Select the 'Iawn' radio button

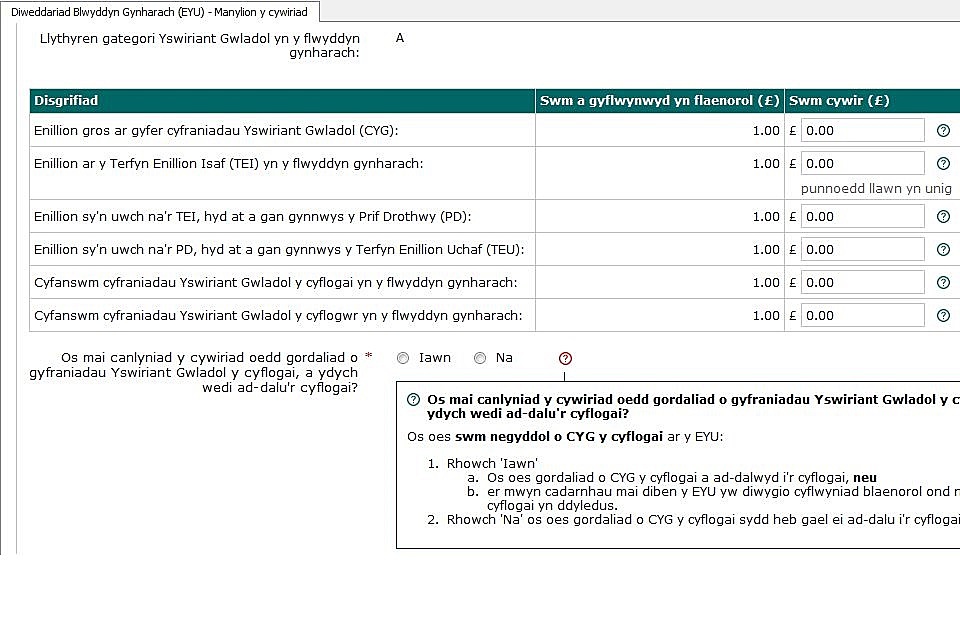point(403,358)
